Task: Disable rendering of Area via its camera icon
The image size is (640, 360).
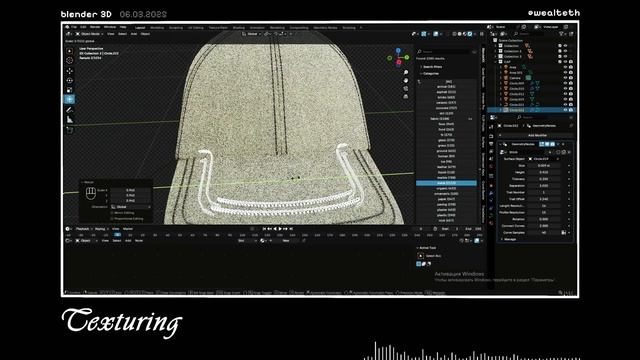Action: click(571, 67)
